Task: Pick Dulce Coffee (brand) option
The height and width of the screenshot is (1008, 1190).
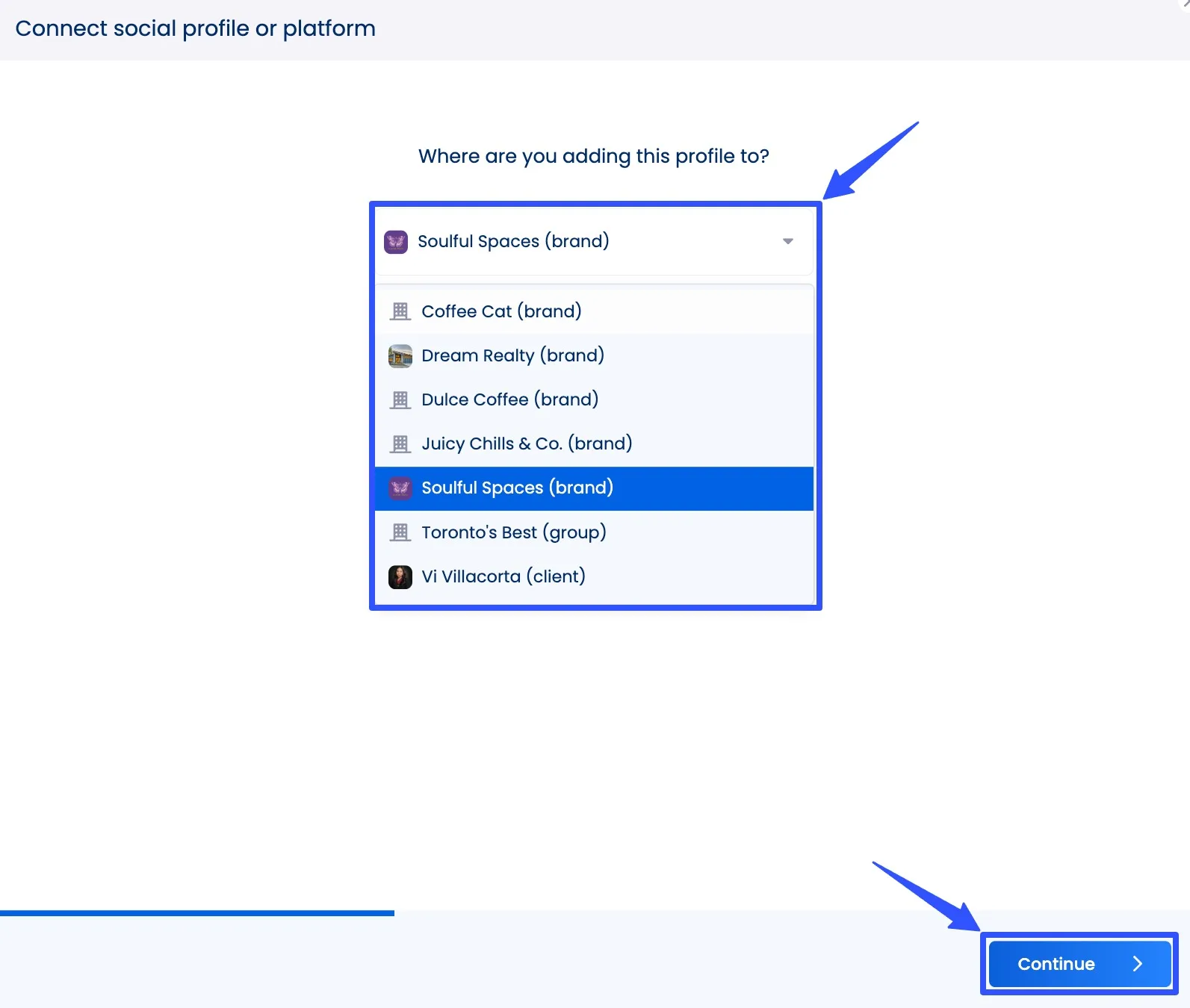Action: pyautogui.click(x=509, y=399)
